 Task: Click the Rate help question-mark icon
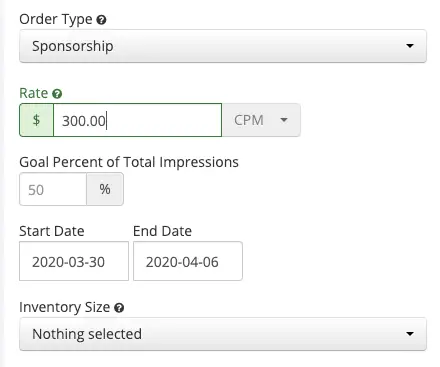(x=57, y=94)
